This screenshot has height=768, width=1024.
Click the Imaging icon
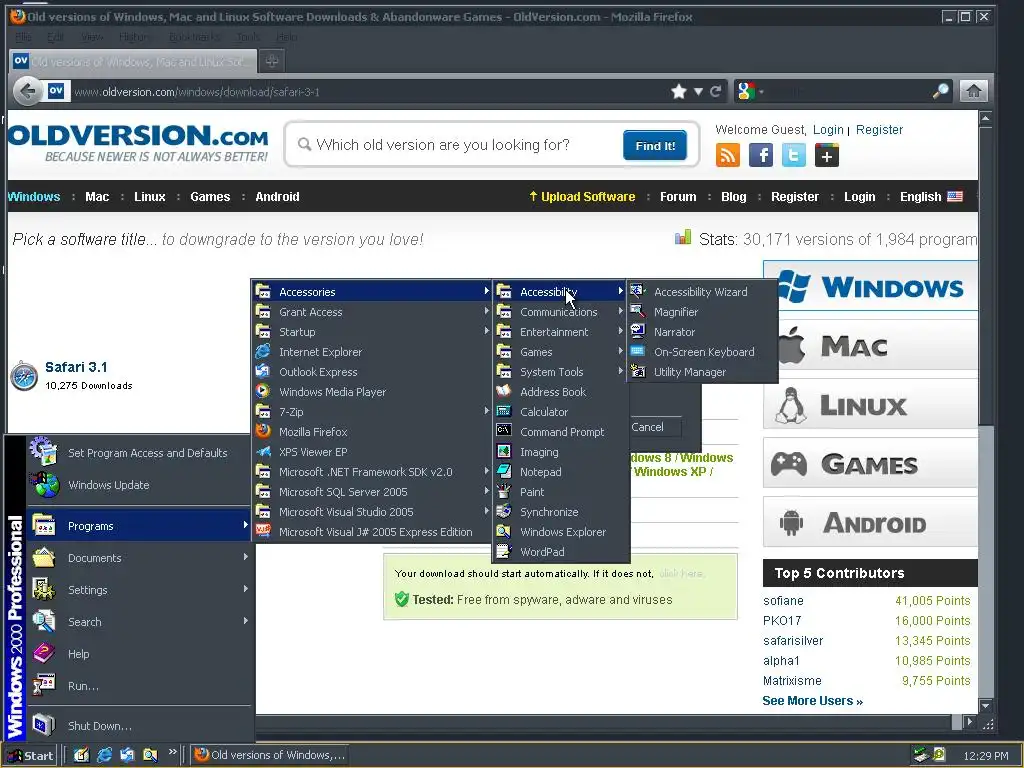[x=504, y=451]
